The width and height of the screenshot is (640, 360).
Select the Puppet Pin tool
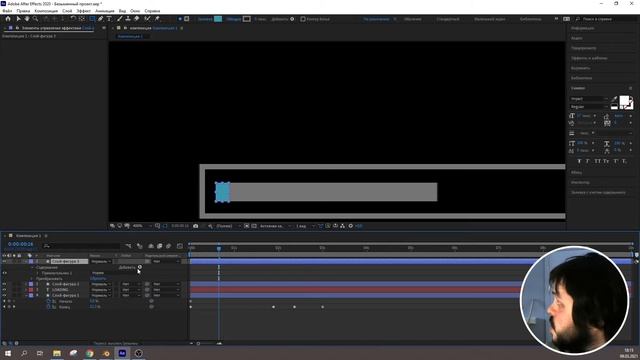click(x=157, y=19)
